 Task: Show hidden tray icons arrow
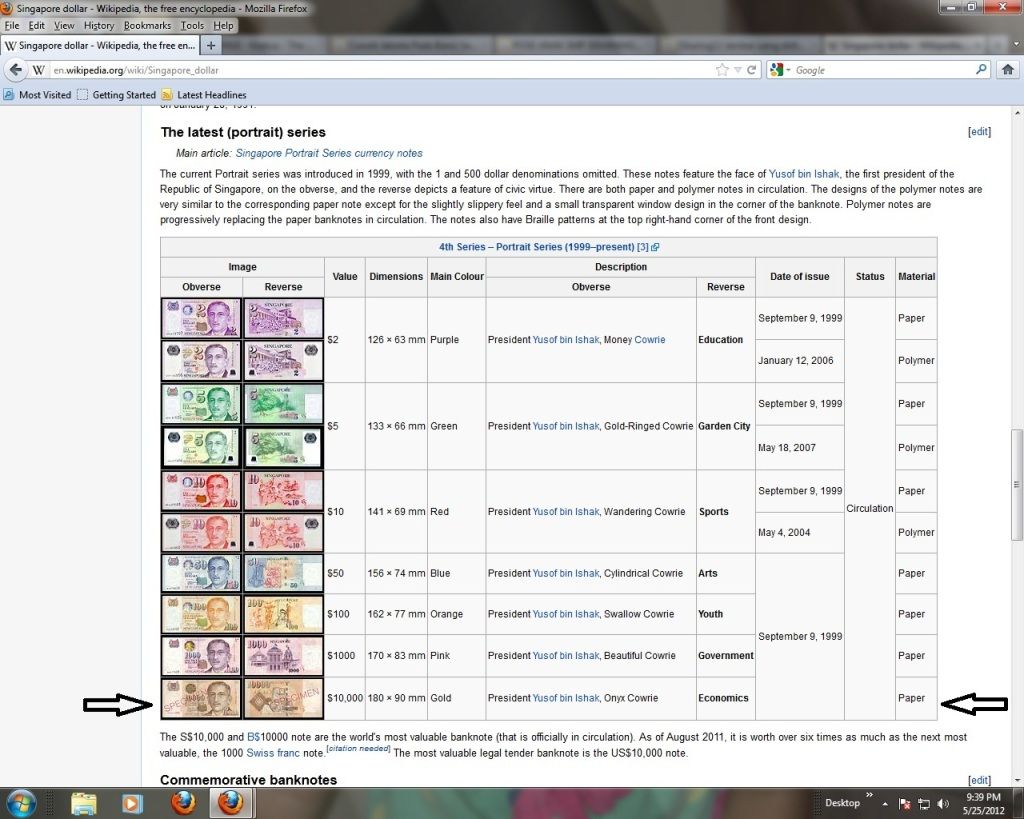tap(885, 803)
